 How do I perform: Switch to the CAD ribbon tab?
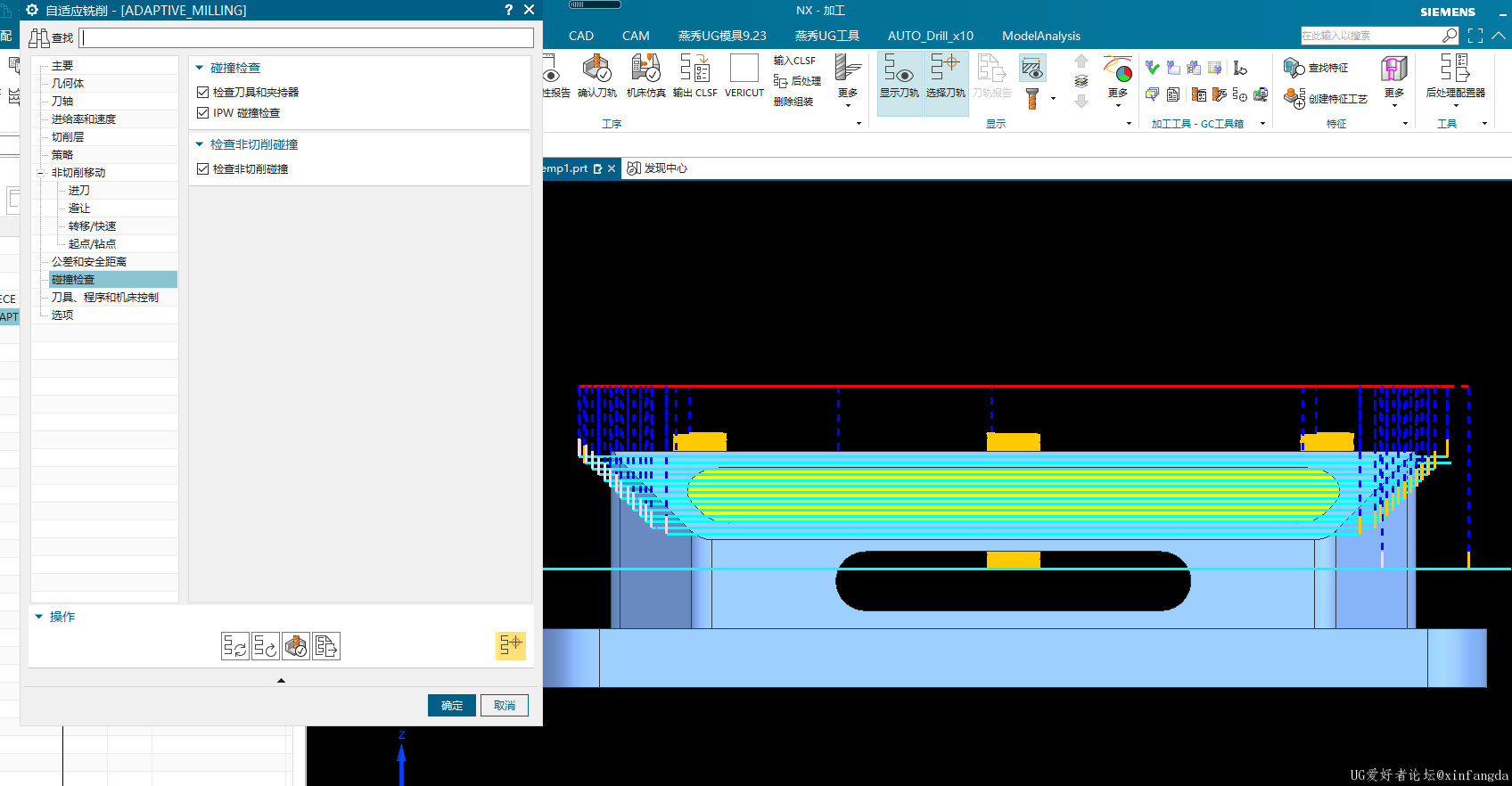(581, 36)
